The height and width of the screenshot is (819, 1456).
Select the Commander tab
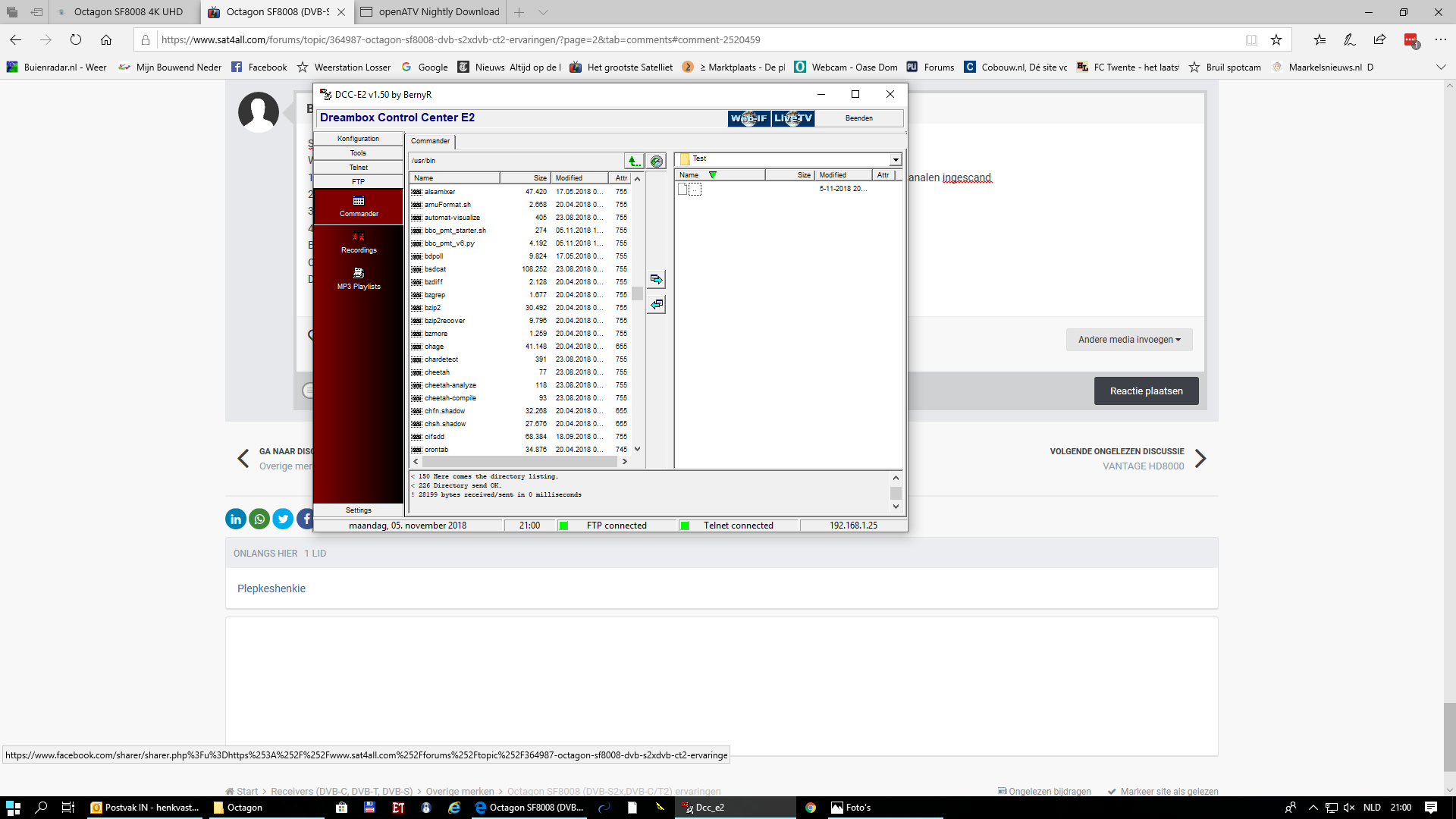pos(430,141)
